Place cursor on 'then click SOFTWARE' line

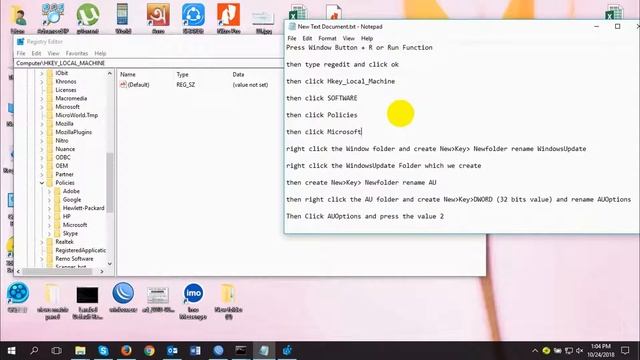tap(322, 98)
